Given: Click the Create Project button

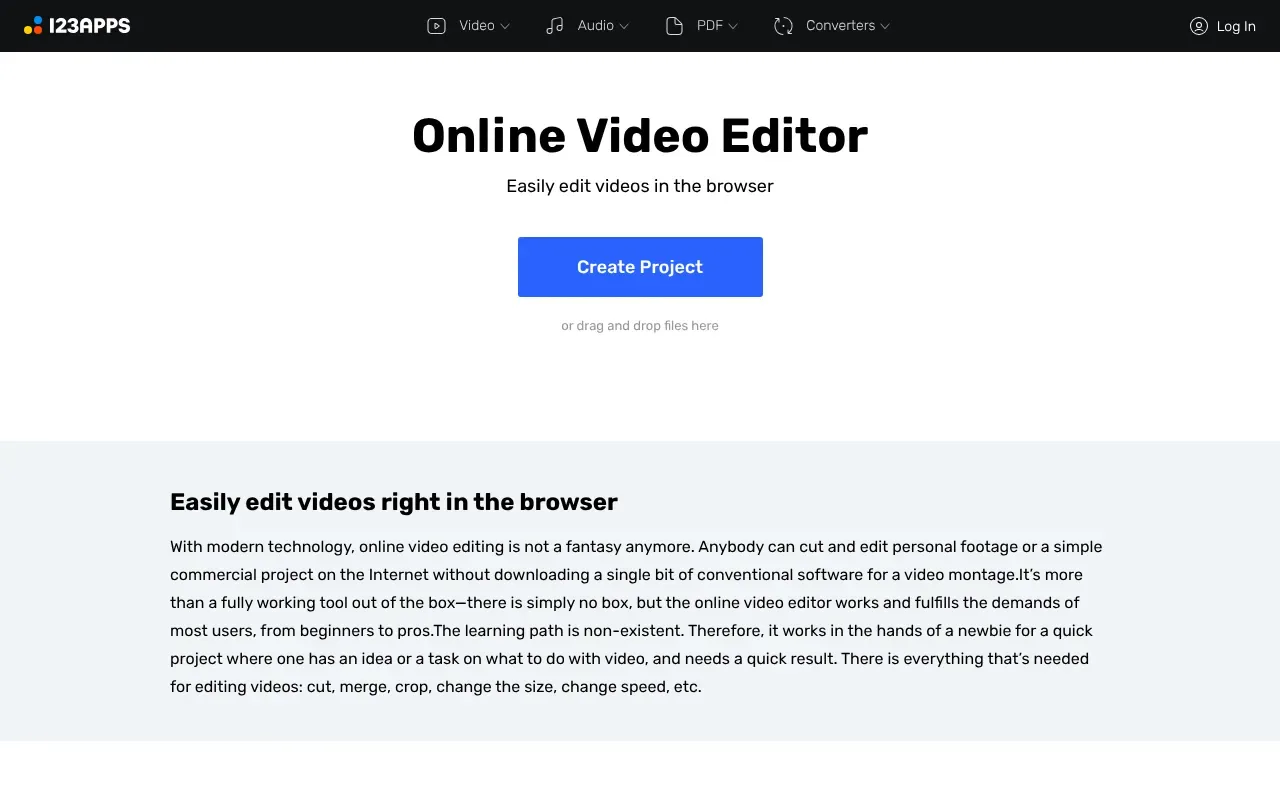Looking at the screenshot, I should [640, 266].
